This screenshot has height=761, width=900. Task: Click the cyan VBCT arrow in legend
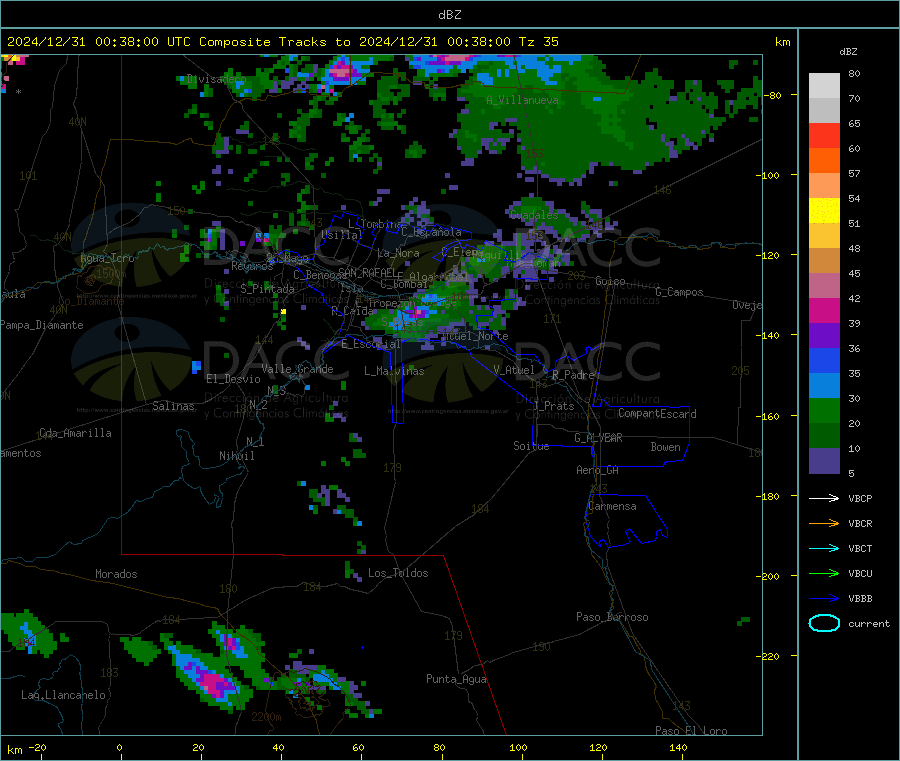click(x=824, y=549)
